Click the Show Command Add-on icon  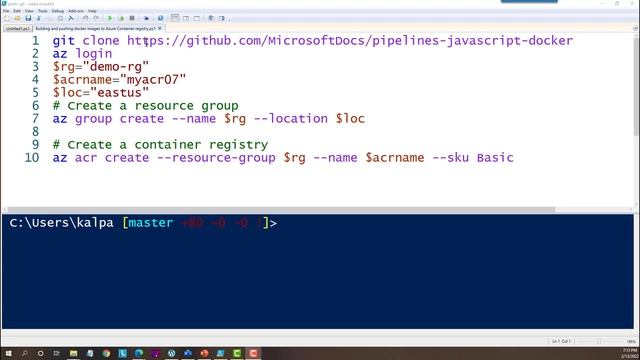[222, 18]
